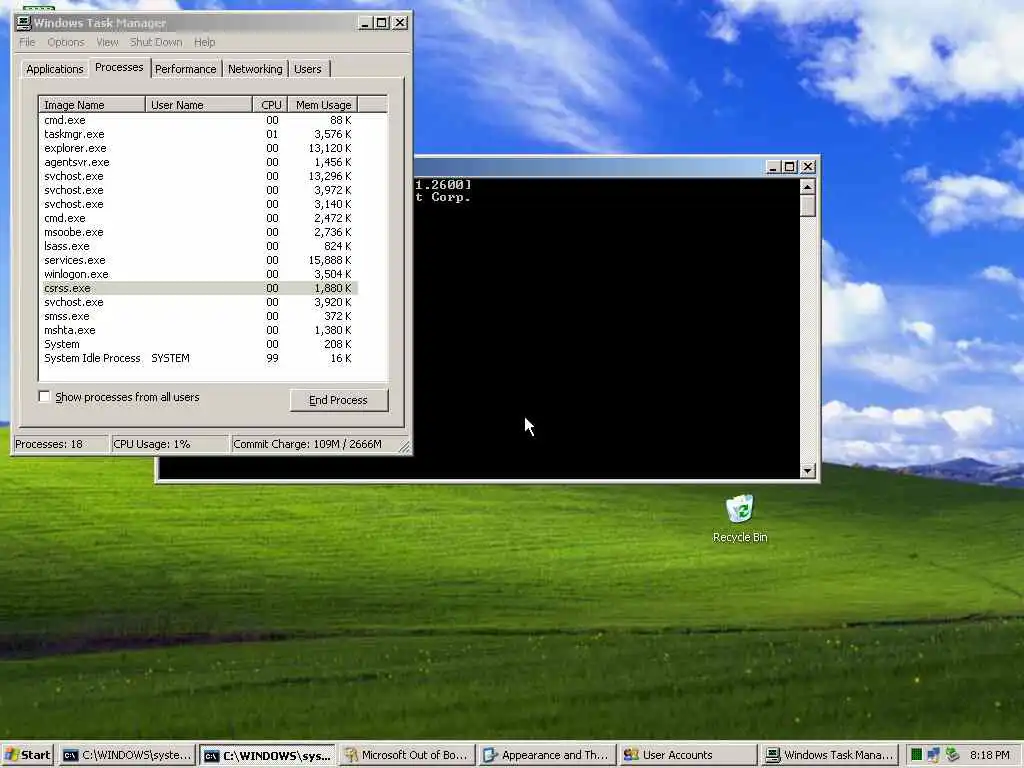
Task: Click the taskbar clock showing 8:18 PM
Action: [x=989, y=755]
